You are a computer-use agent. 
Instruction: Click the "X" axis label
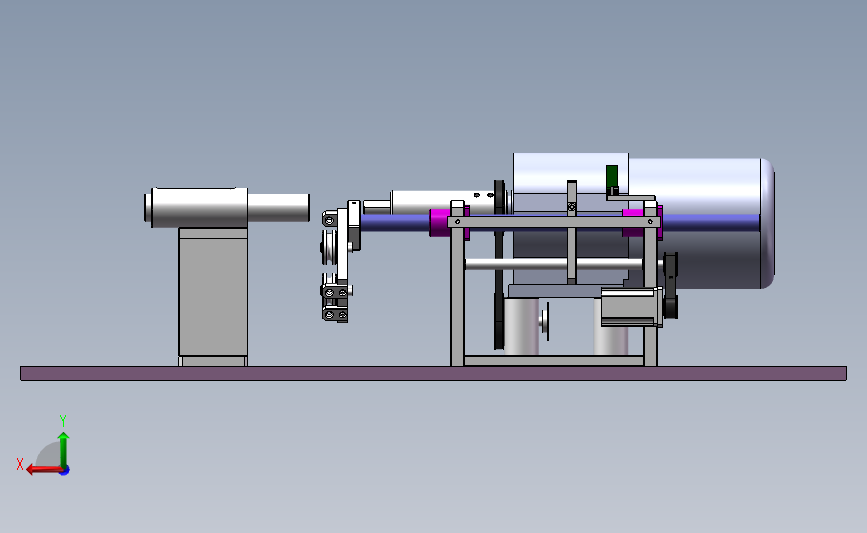pyautogui.click(x=20, y=464)
